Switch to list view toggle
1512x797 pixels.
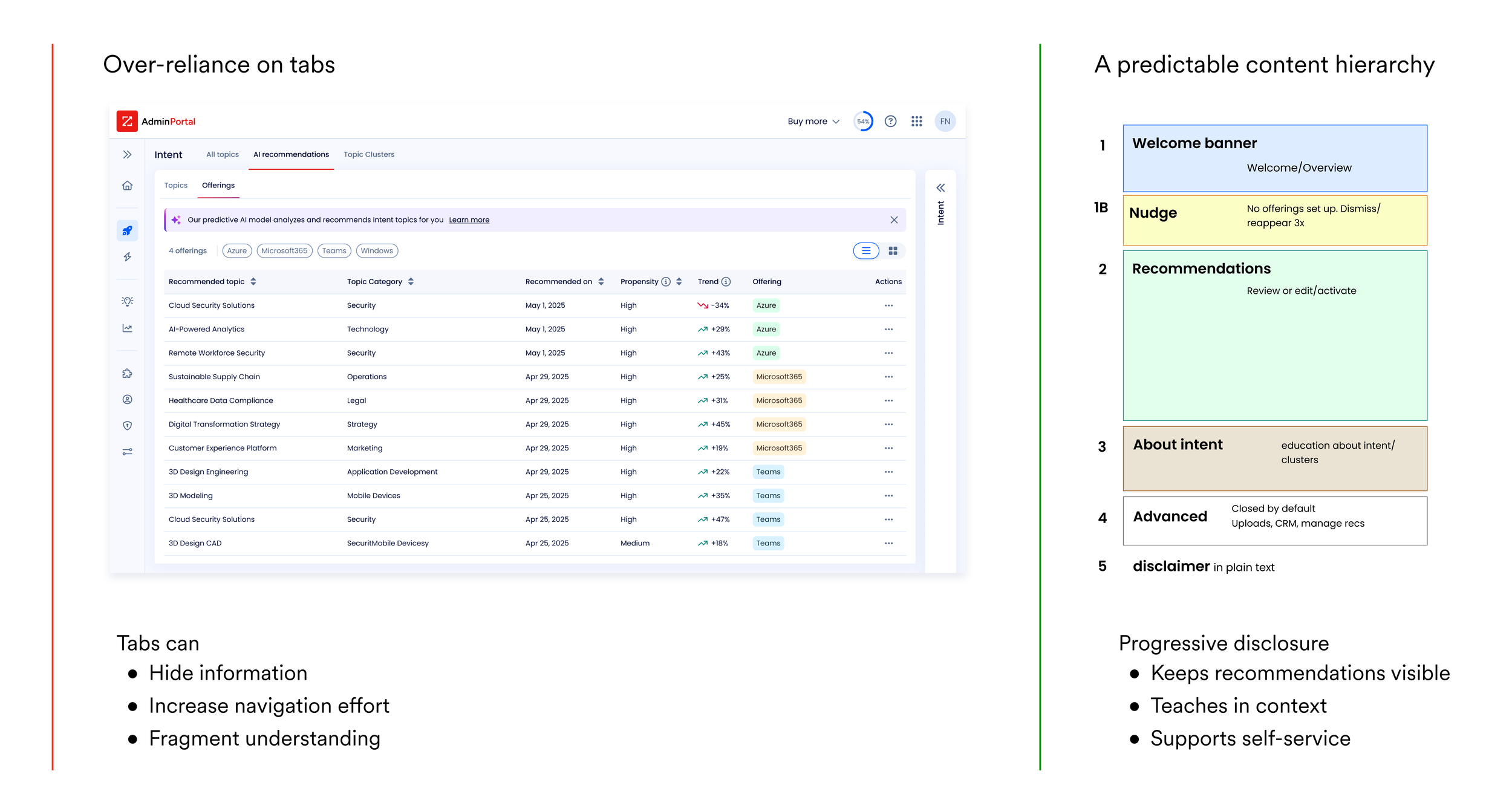tap(866, 251)
